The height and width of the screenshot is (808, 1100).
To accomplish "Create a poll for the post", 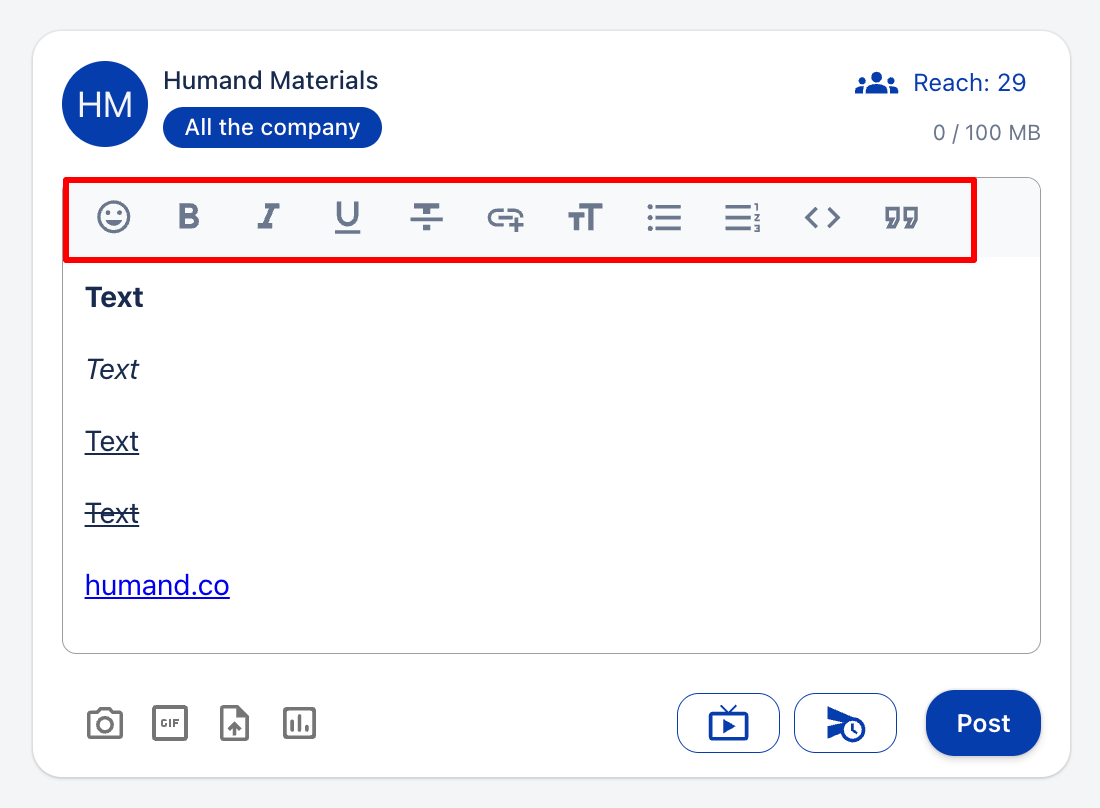I will [299, 723].
